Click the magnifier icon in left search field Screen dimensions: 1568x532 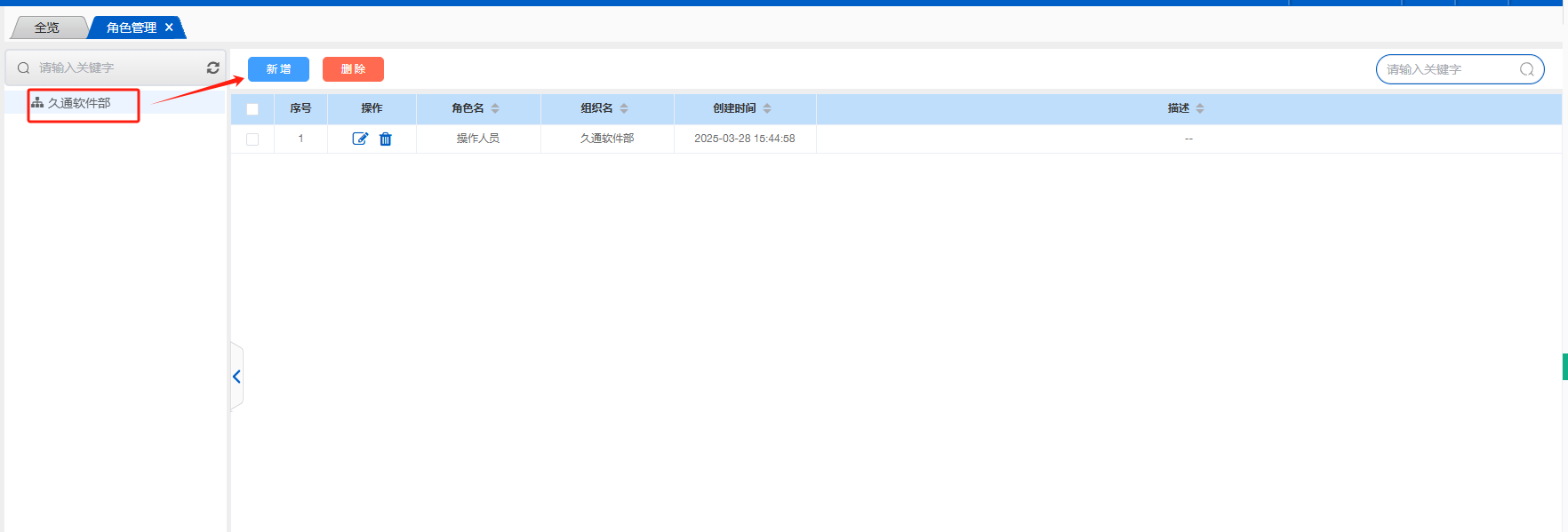[24, 67]
